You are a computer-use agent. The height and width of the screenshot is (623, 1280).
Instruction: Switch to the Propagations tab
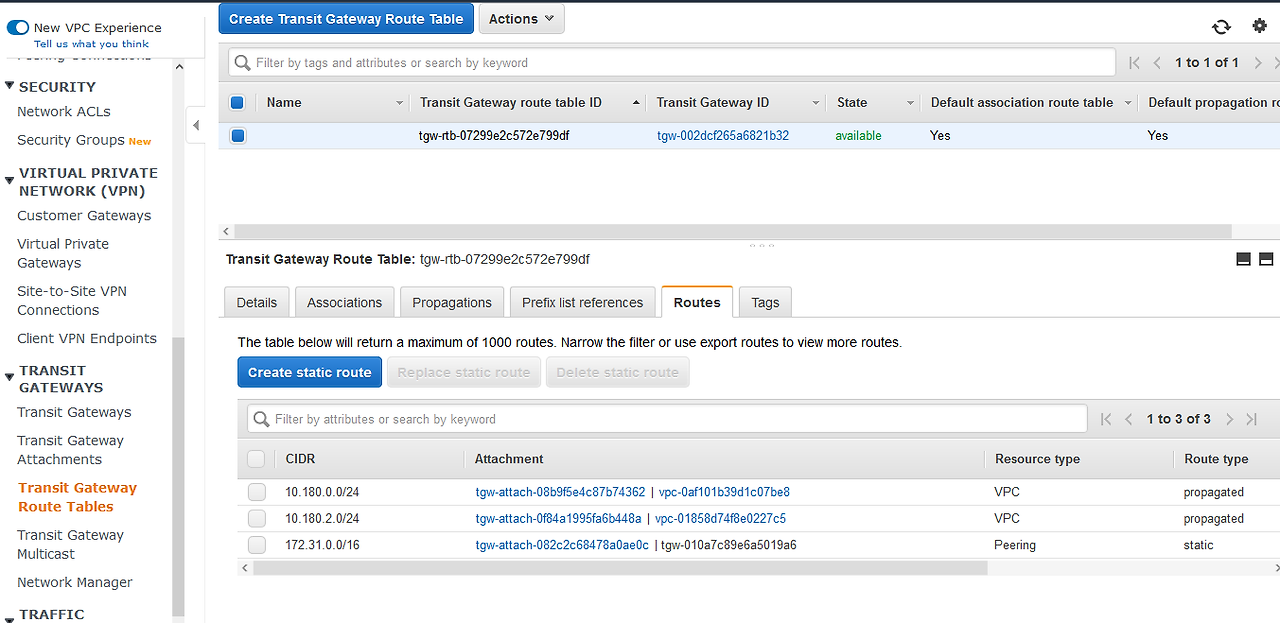tap(452, 302)
